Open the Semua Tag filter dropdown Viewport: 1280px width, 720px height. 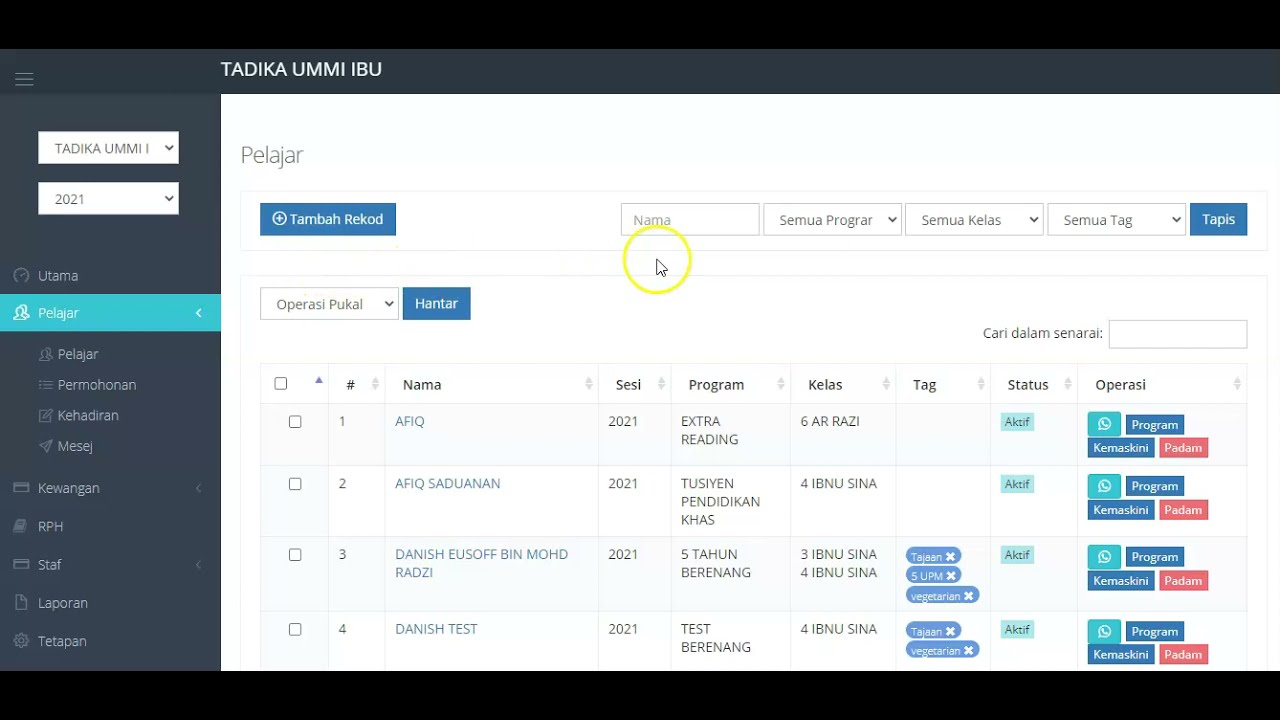click(1116, 220)
